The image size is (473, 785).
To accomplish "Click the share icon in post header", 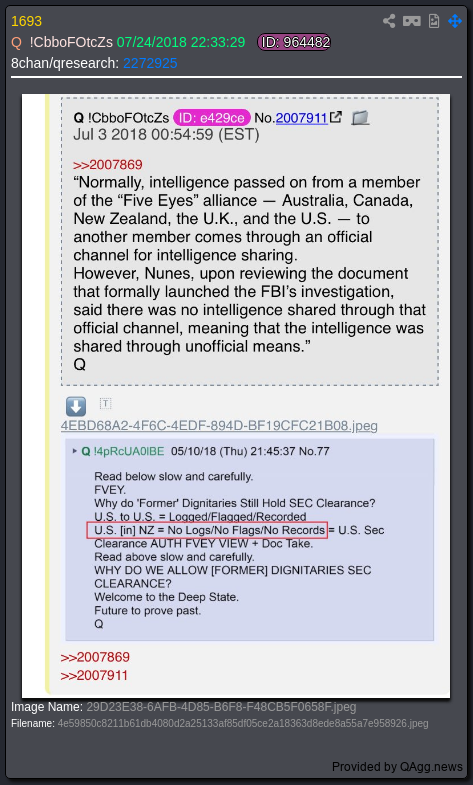I will tap(389, 21).
